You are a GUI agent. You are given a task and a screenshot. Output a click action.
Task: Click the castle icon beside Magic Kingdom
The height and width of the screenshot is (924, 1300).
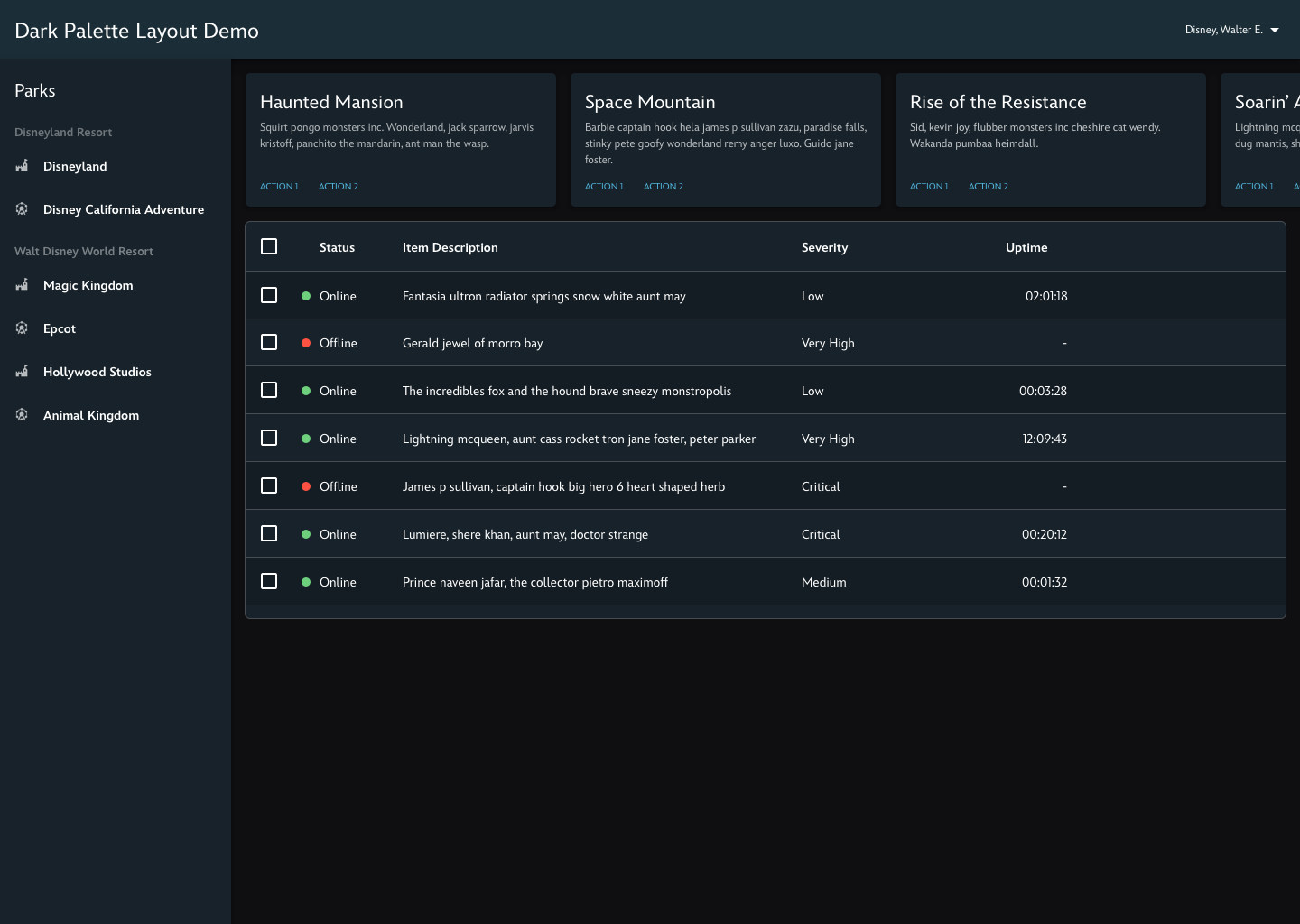click(x=22, y=285)
